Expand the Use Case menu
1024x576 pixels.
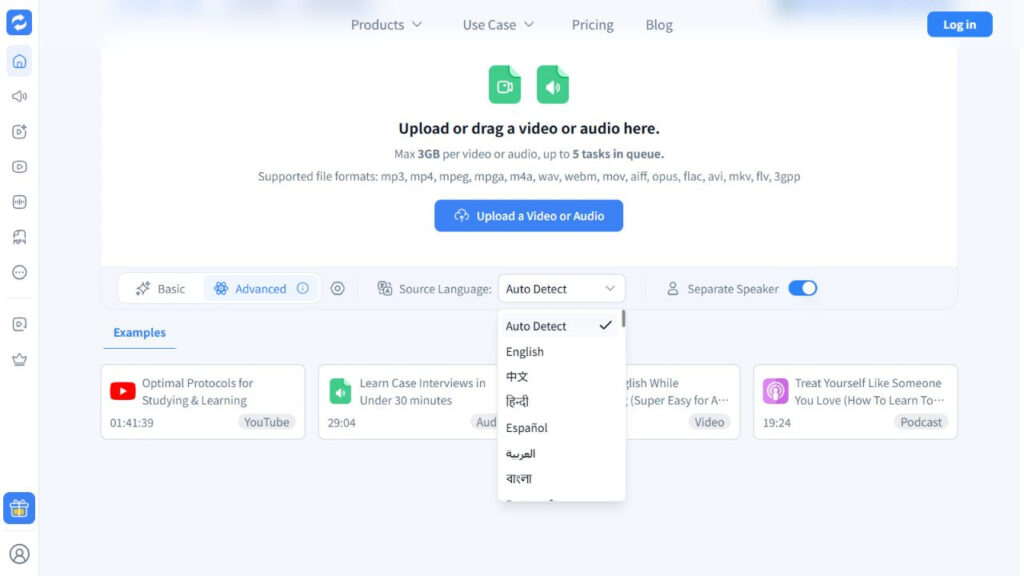498,25
